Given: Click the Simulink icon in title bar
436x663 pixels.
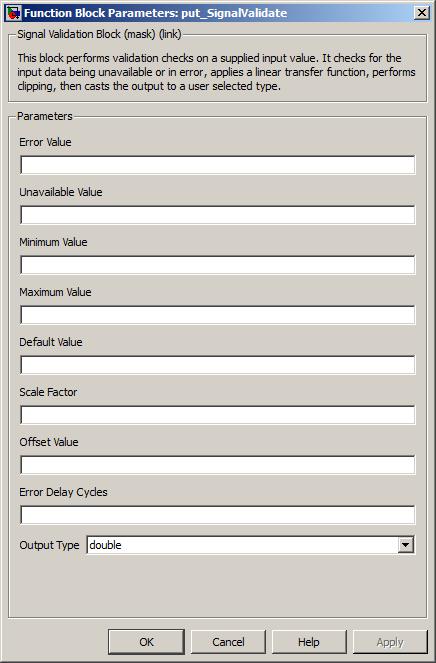Looking at the screenshot, I should click(x=13, y=13).
